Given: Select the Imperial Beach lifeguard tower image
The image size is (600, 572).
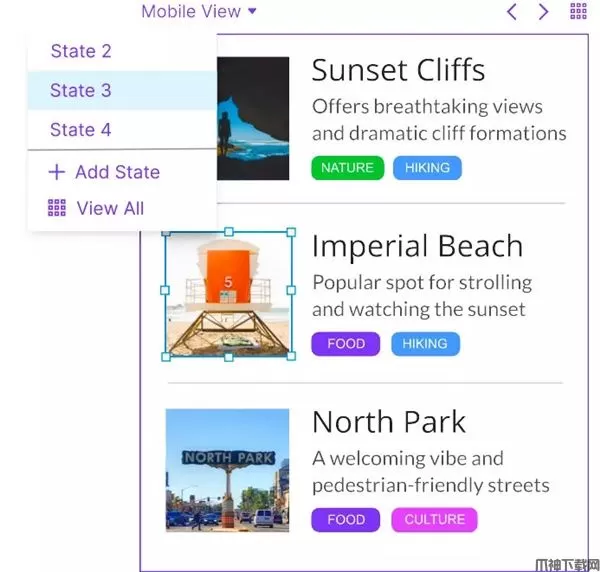Looking at the screenshot, I should [229, 294].
